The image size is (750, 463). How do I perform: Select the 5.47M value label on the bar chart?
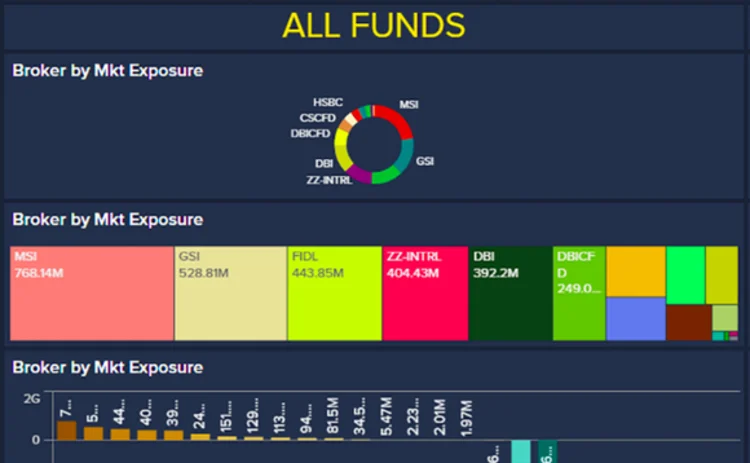click(386, 416)
